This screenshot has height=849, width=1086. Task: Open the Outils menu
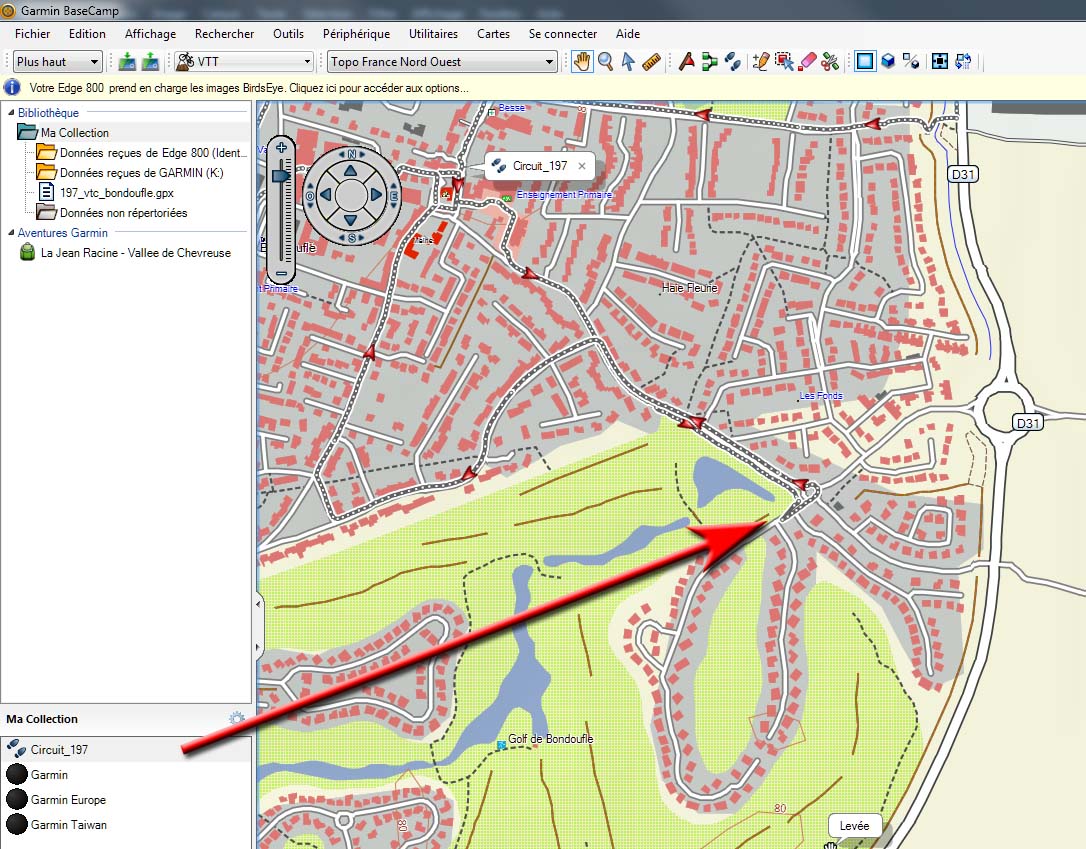(x=288, y=33)
